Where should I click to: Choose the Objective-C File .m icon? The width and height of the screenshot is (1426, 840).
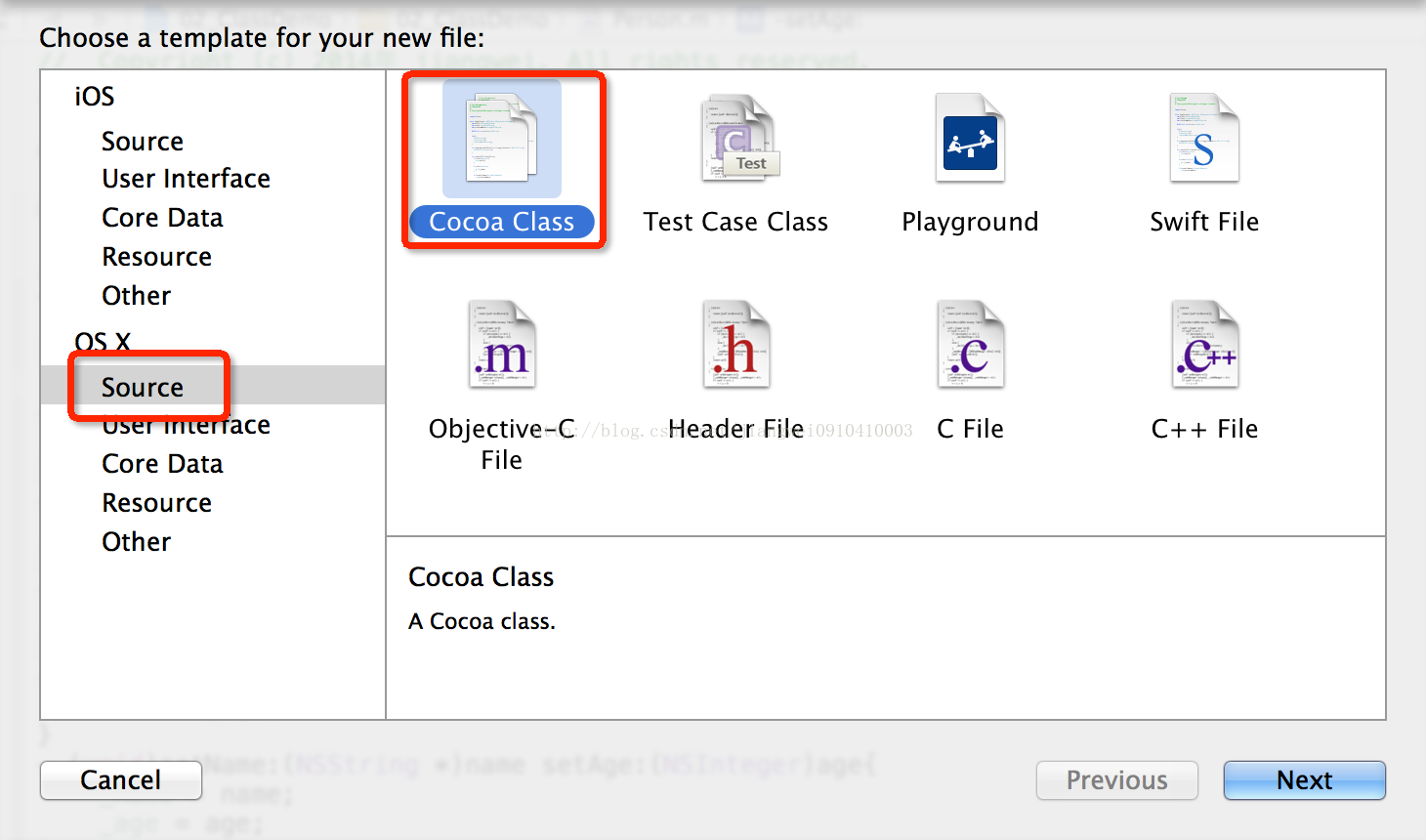coord(502,345)
